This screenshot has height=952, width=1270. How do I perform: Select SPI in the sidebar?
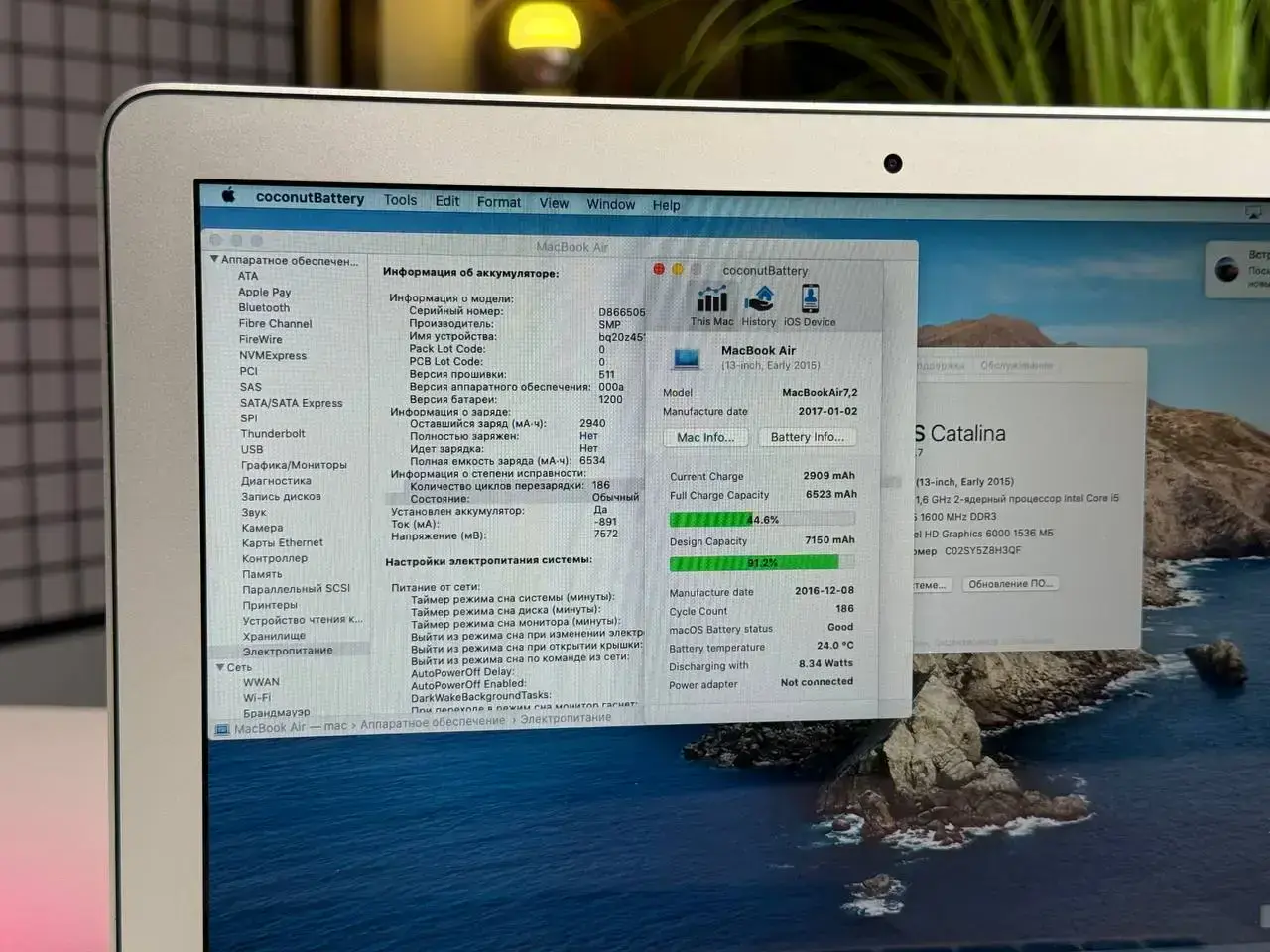coord(249,417)
